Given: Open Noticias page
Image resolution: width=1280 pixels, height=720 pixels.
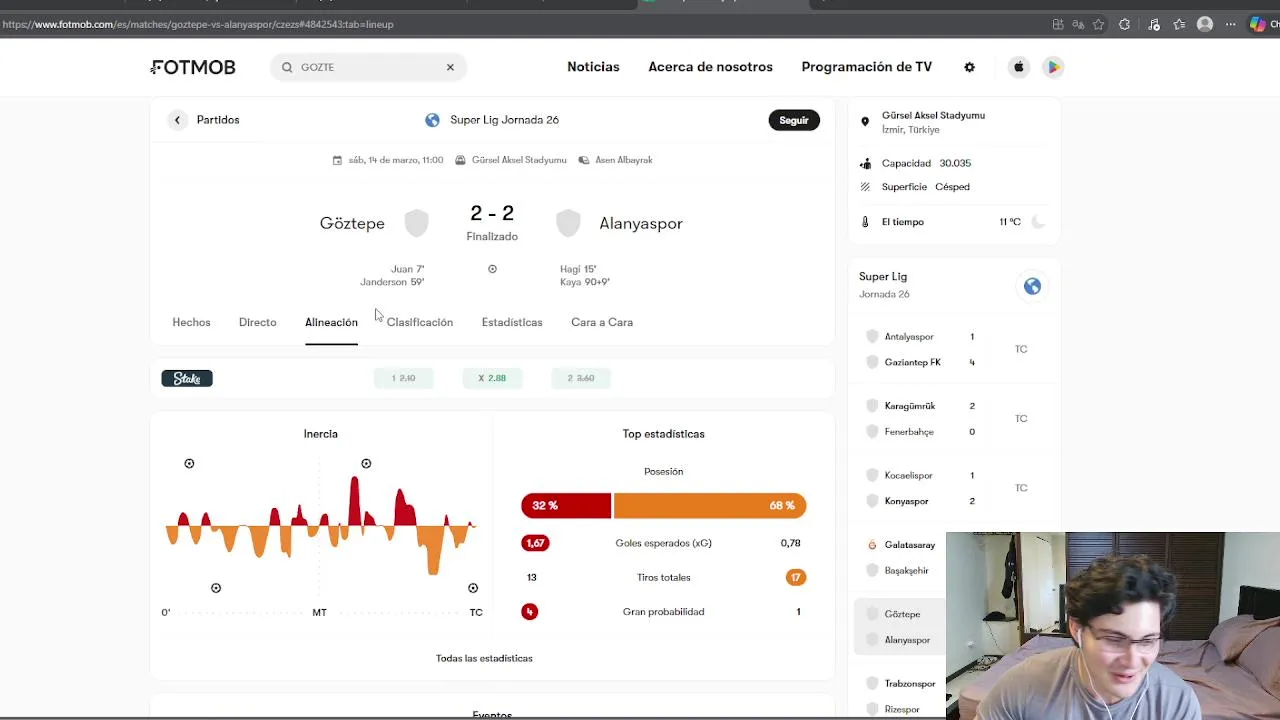Looking at the screenshot, I should (x=593, y=67).
